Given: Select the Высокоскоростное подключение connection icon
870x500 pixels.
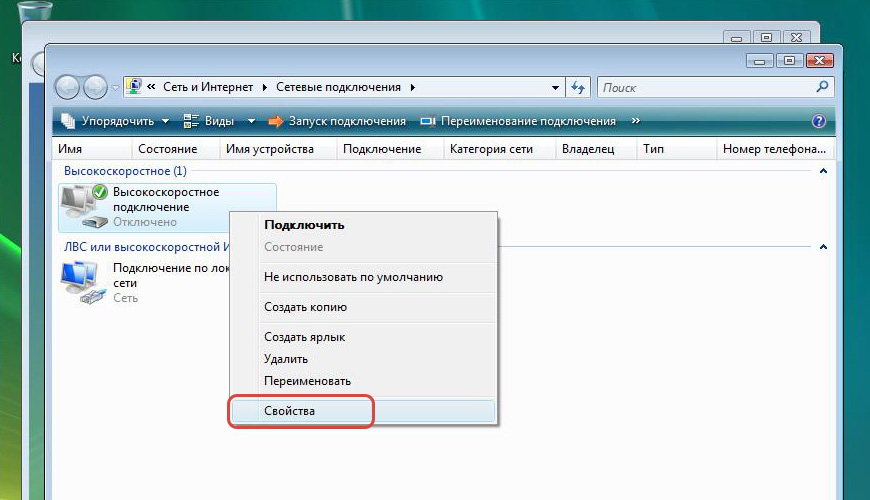Looking at the screenshot, I should pyautogui.click(x=84, y=206).
